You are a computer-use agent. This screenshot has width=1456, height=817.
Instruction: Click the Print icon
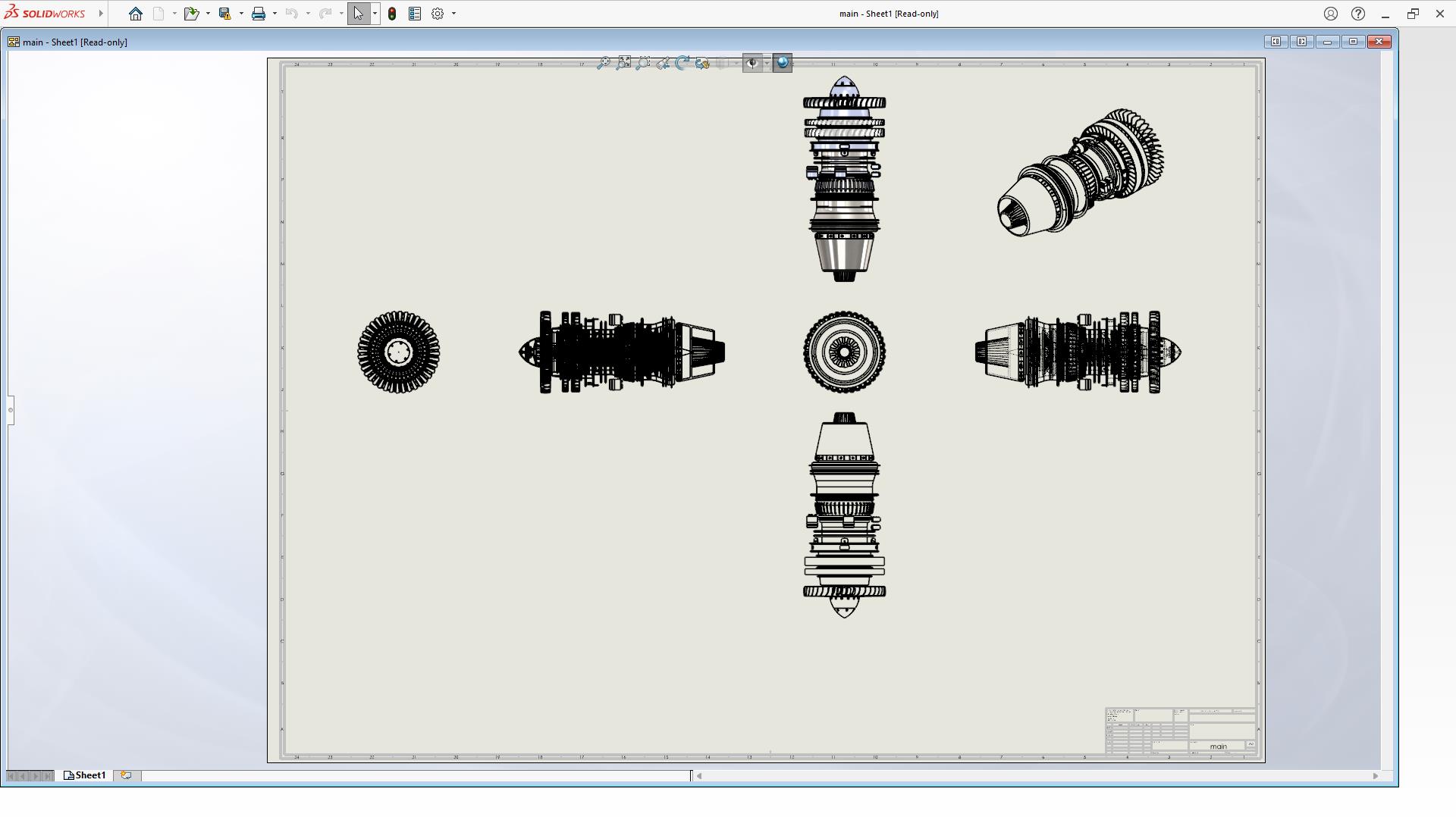(259, 14)
